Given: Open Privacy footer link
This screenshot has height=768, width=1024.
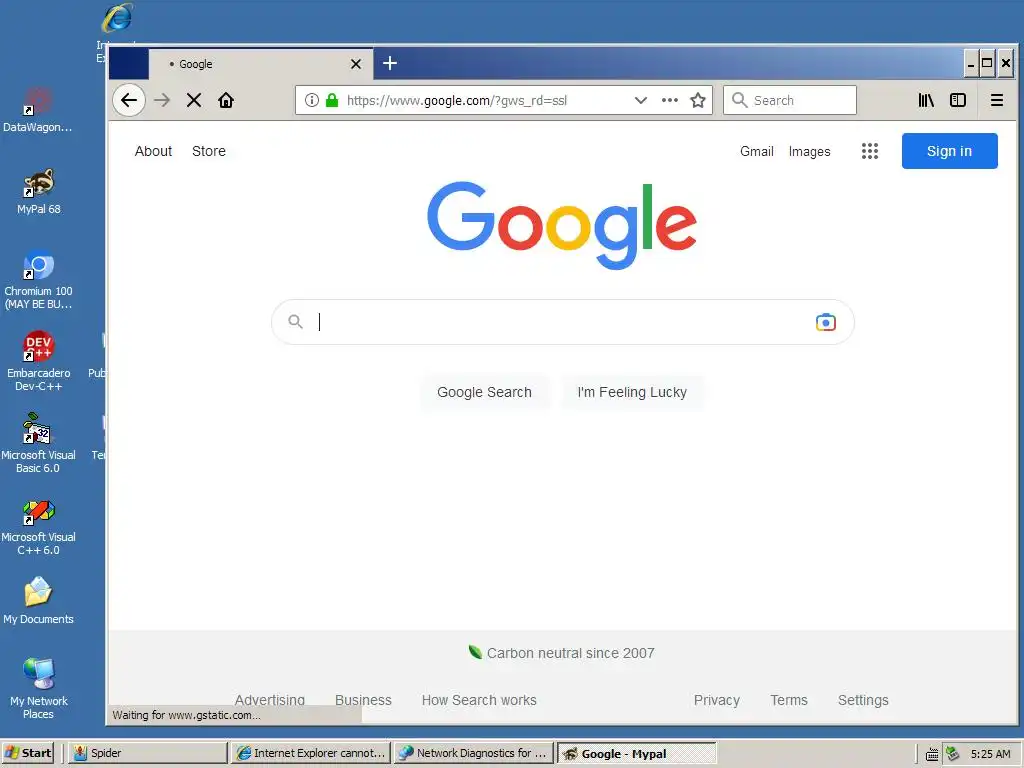Looking at the screenshot, I should tap(716, 699).
